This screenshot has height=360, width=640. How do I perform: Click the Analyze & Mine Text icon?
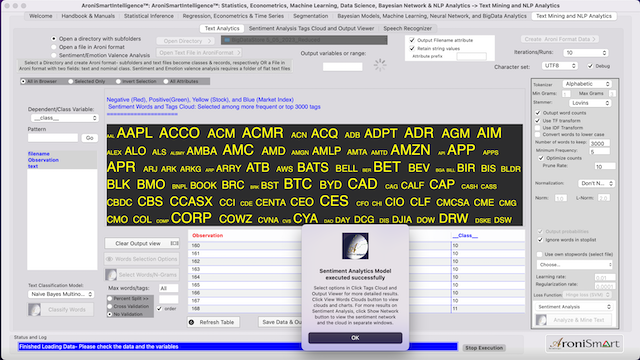(541, 320)
